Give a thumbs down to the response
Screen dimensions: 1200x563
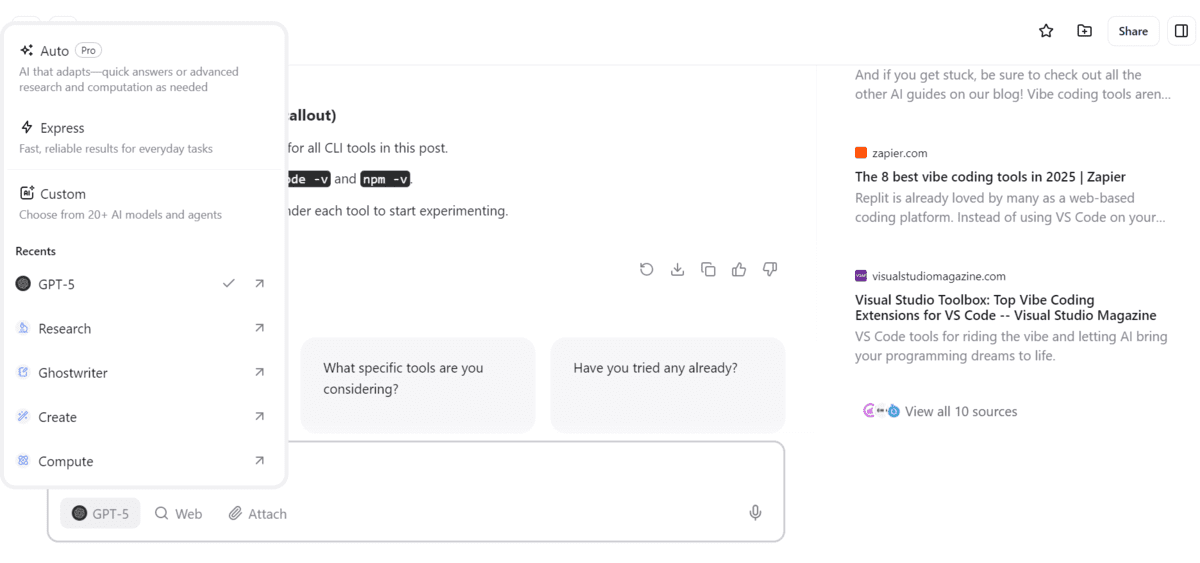click(x=770, y=269)
